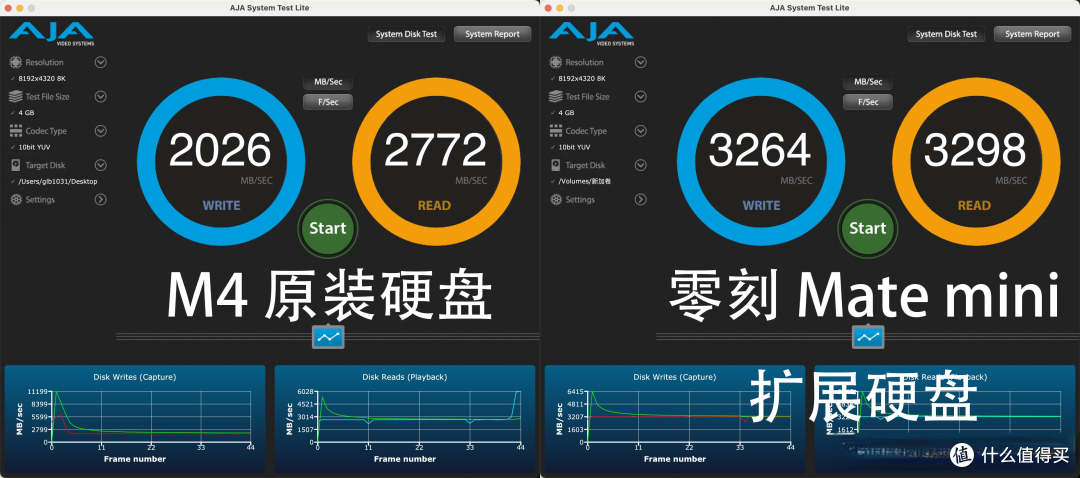Expand Target Disk dropdown in left window
Screen dimensions: 1080x478
coord(101,165)
